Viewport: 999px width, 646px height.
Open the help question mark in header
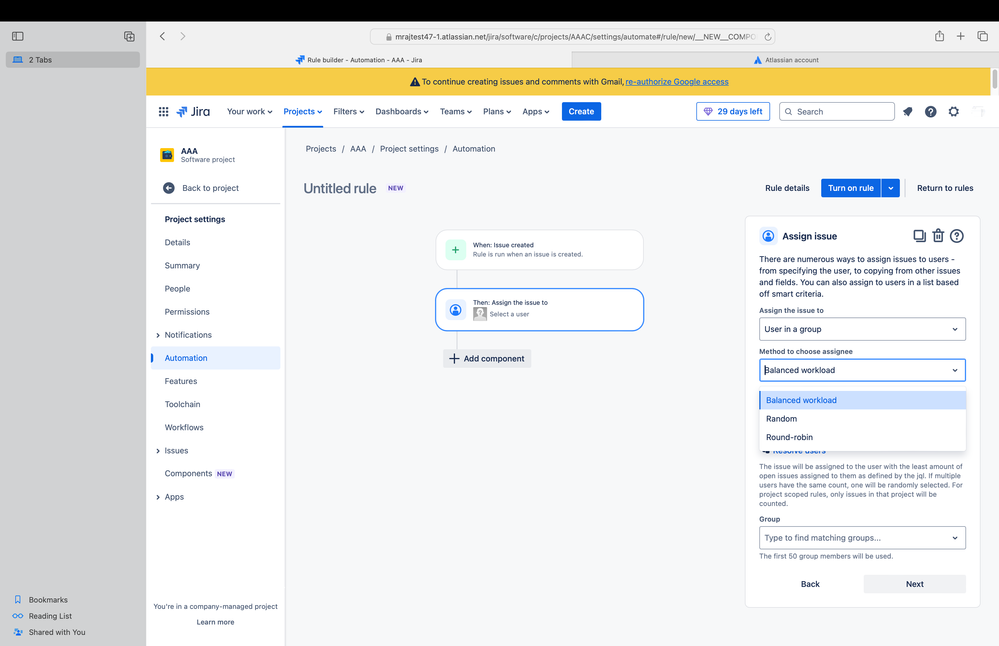click(930, 111)
